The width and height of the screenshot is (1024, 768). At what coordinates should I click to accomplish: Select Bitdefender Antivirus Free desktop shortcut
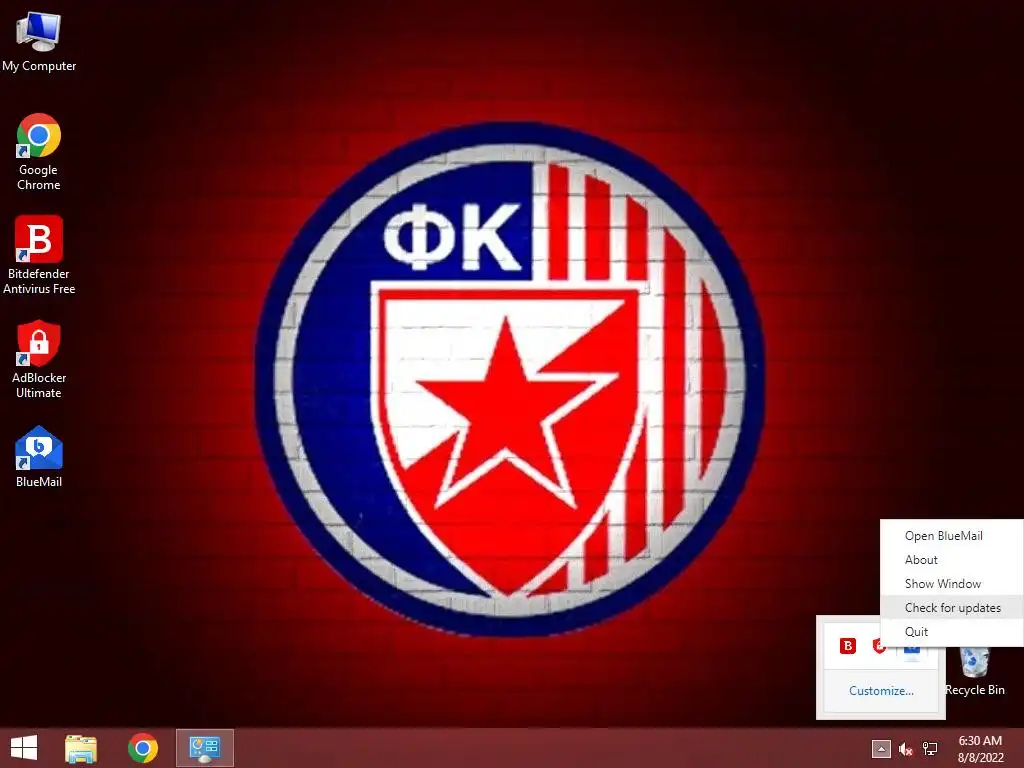pyautogui.click(x=39, y=255)
